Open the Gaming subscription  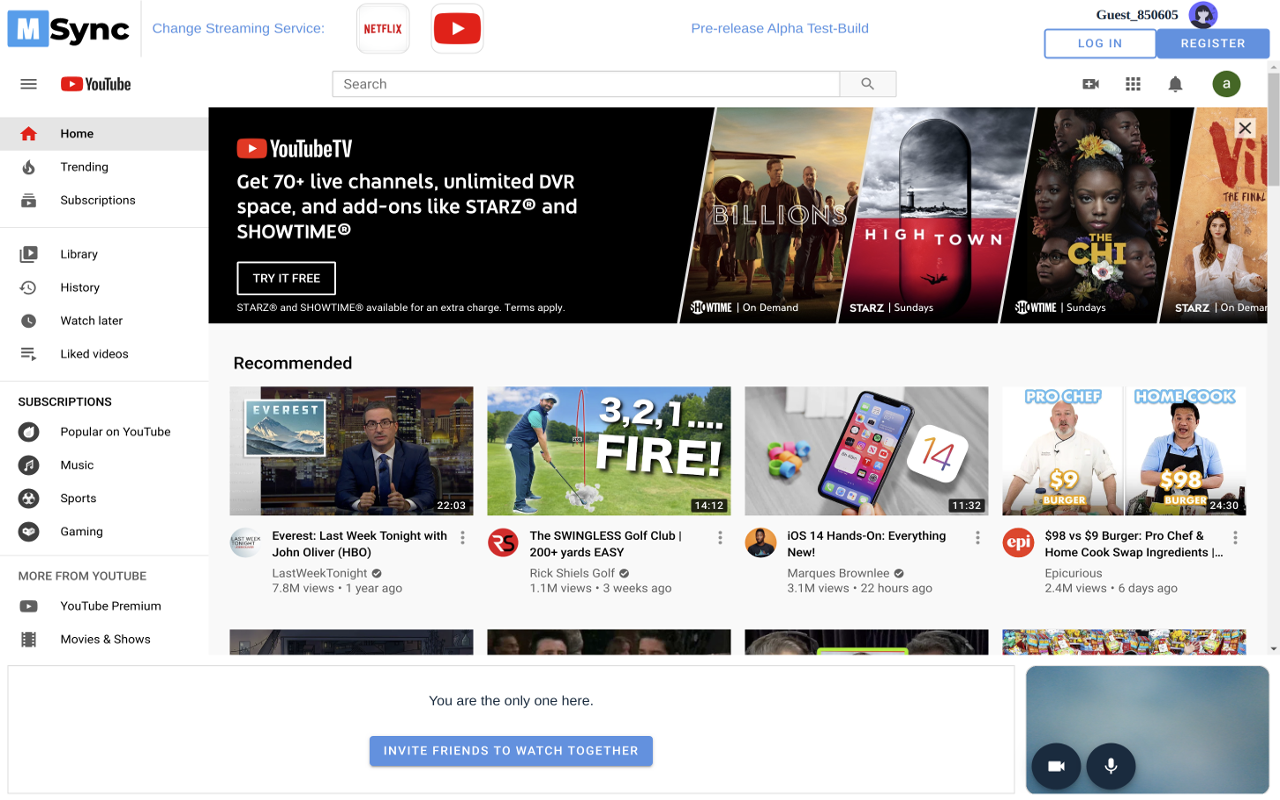coord(104,532)
